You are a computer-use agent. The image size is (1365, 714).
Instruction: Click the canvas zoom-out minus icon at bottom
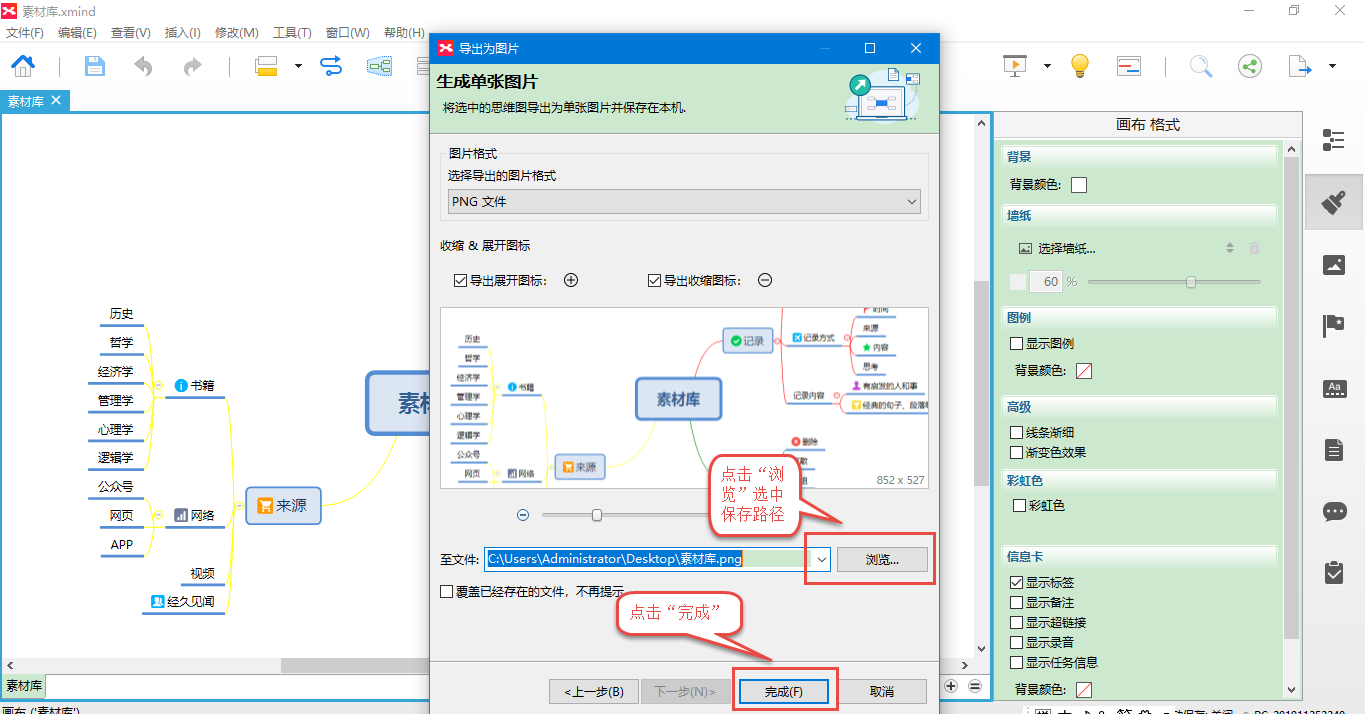pos(974,686)
